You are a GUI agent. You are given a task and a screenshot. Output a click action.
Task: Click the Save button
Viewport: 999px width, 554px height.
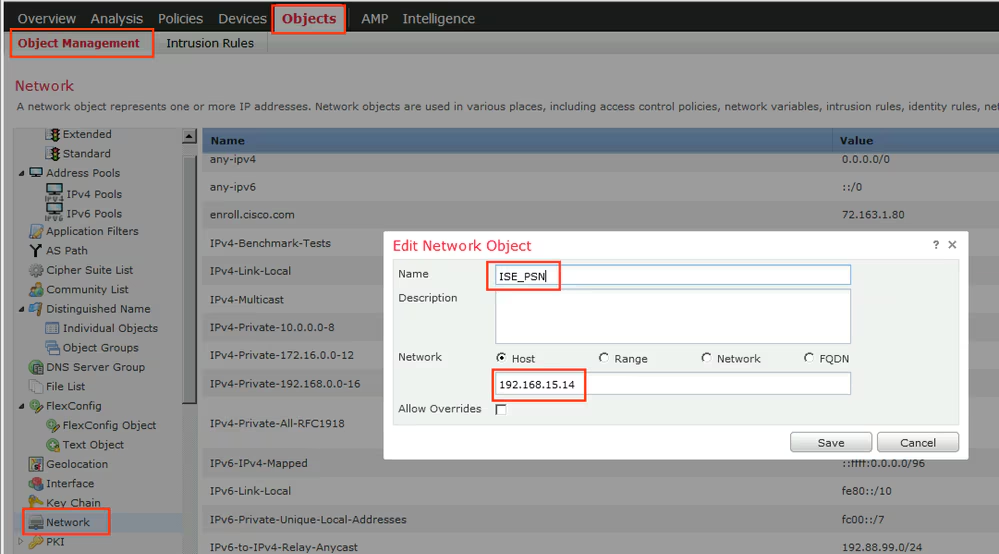tap(830, 442)
